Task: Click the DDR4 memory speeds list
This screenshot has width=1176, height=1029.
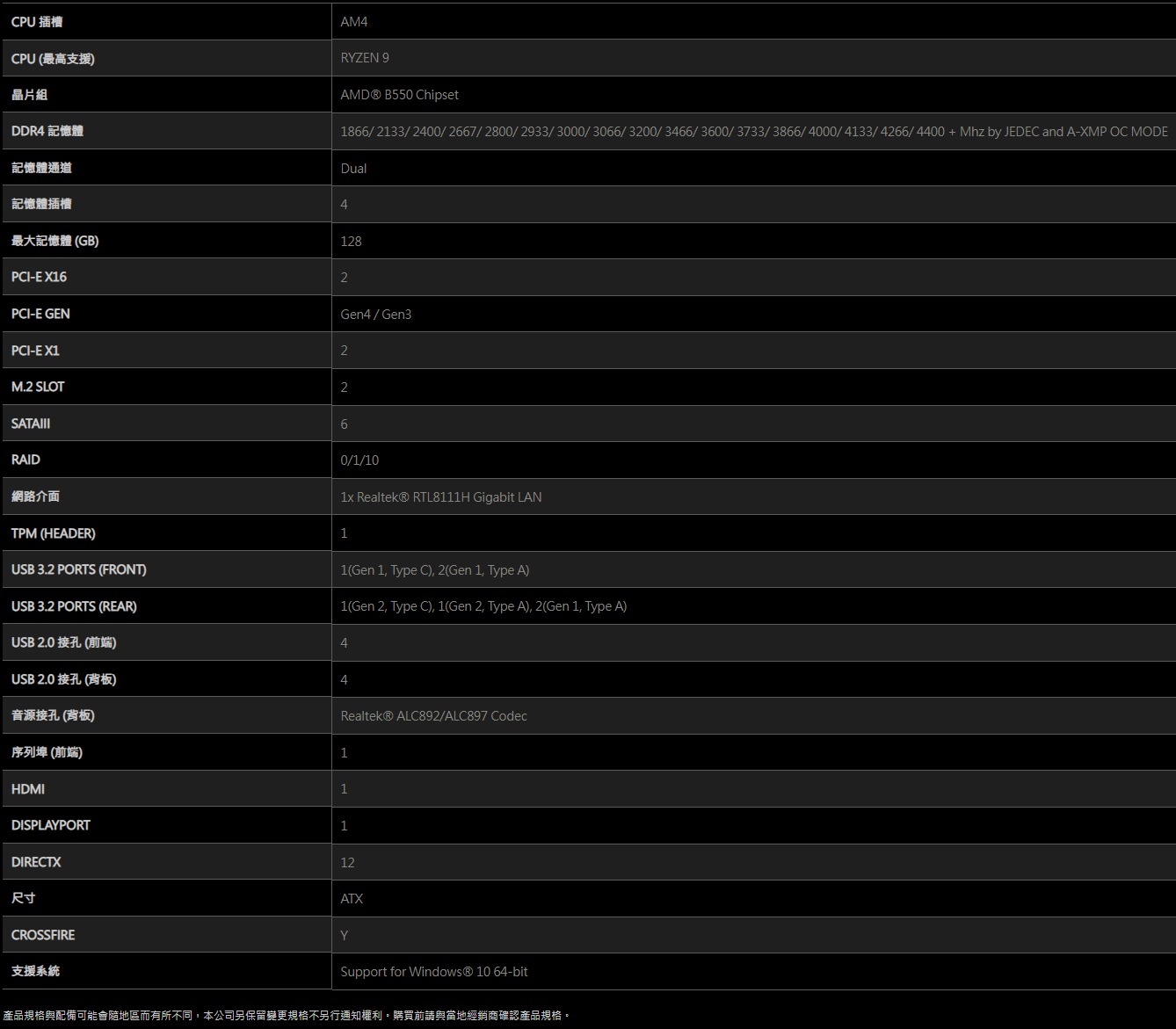Action: coord(753,132)
